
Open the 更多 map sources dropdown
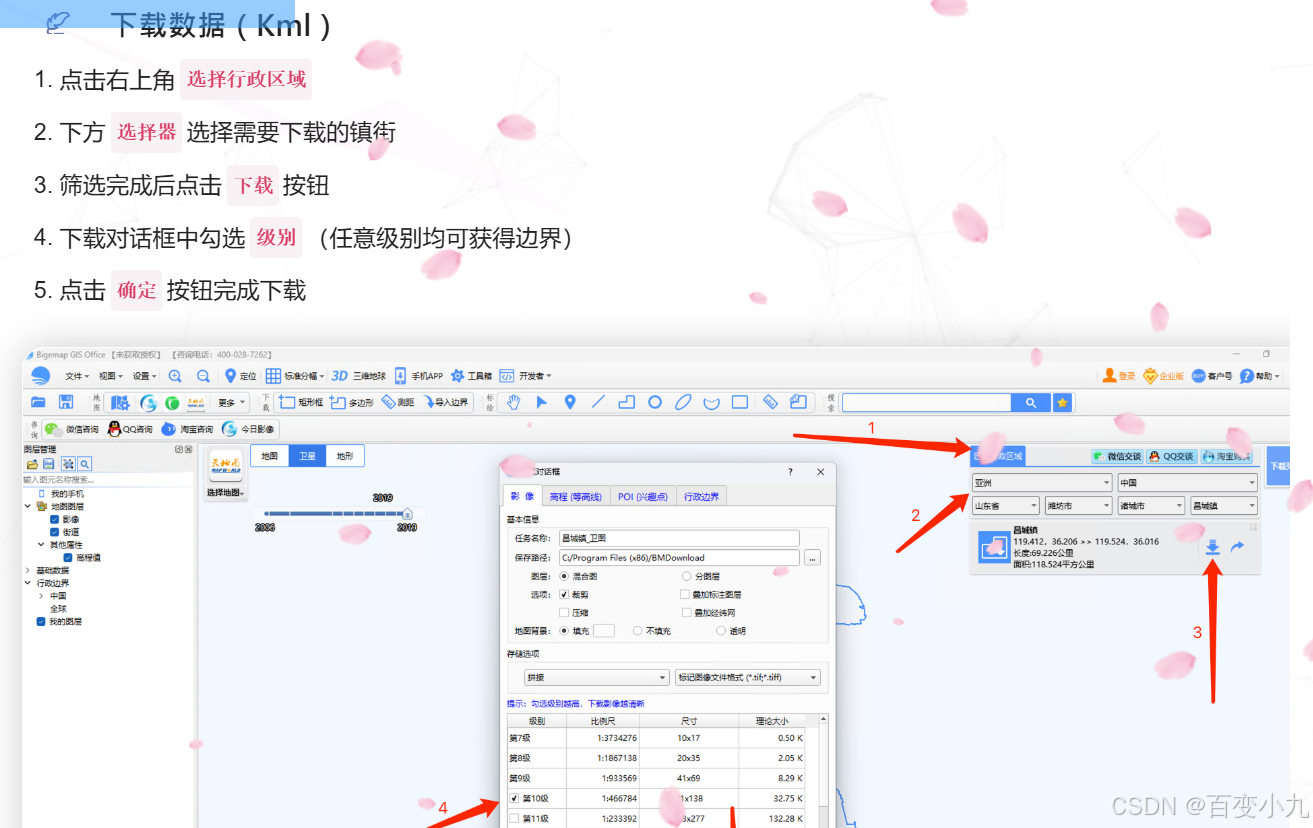[x=231, y=402]
